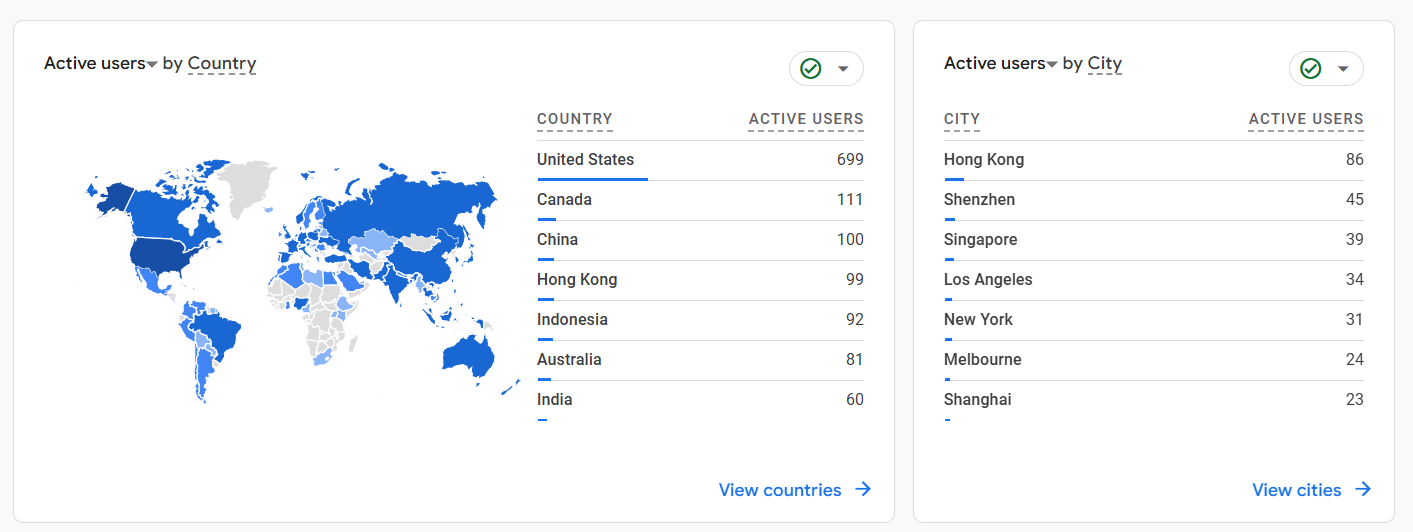Open the View countries link
Screen dimensions: 1413x532
780,490
